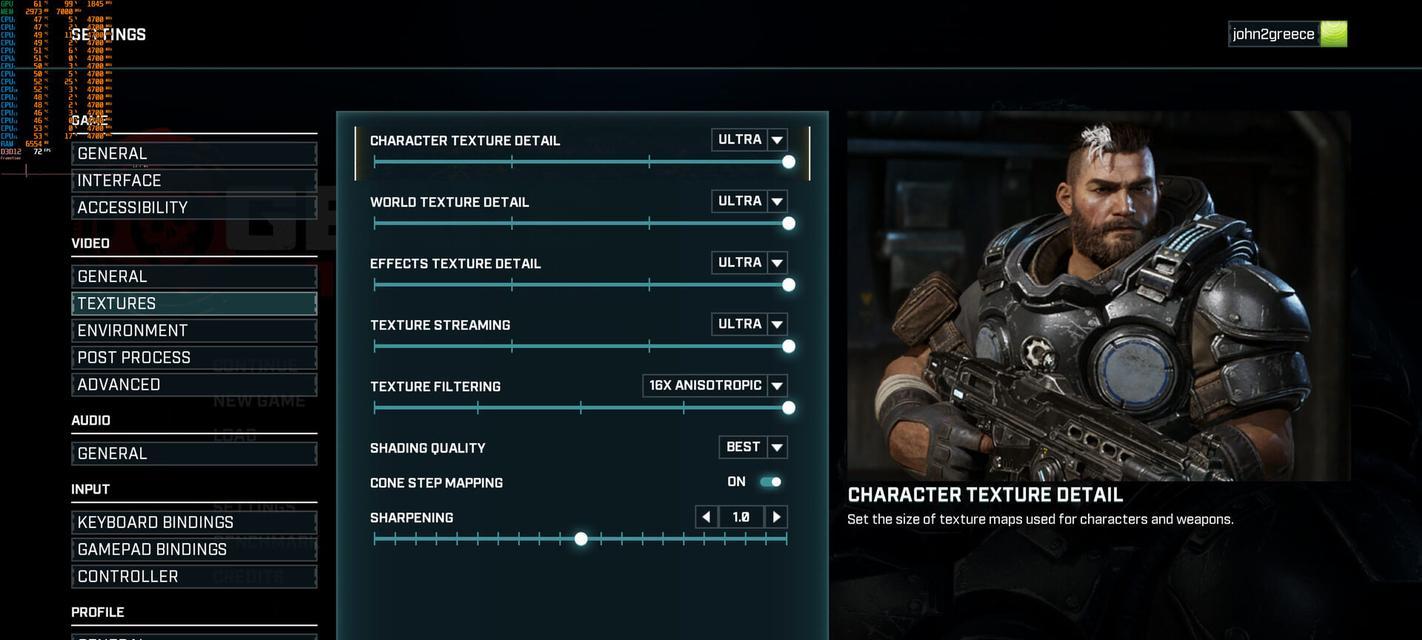The width and height of the screenshot is (1422, 640).
Task: Increase Sharpening with the right arrow
Action: coord(776,517)
